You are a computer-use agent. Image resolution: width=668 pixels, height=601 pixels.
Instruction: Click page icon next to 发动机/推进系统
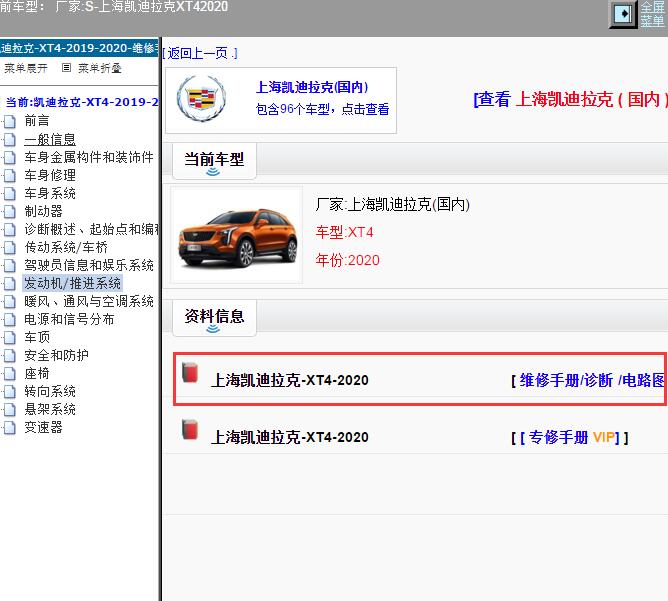pyautogui.click(x=9, y=284)
